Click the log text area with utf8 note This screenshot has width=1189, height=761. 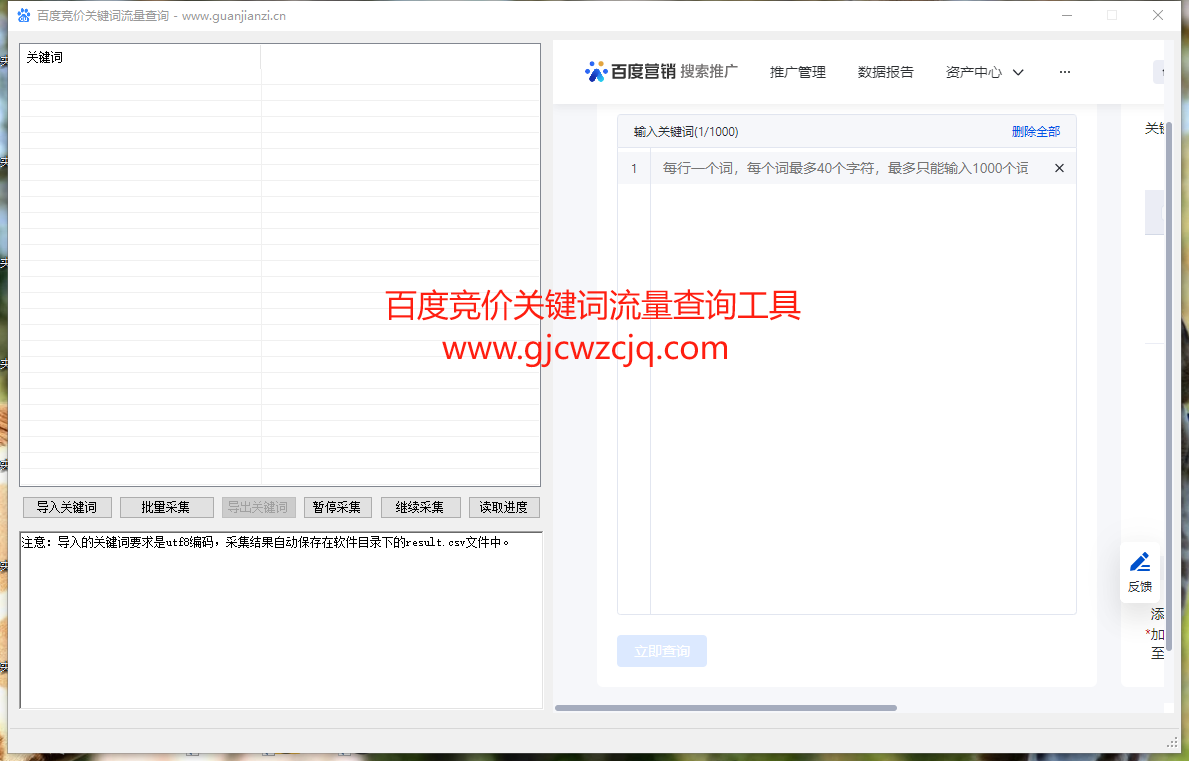point(281,620)
